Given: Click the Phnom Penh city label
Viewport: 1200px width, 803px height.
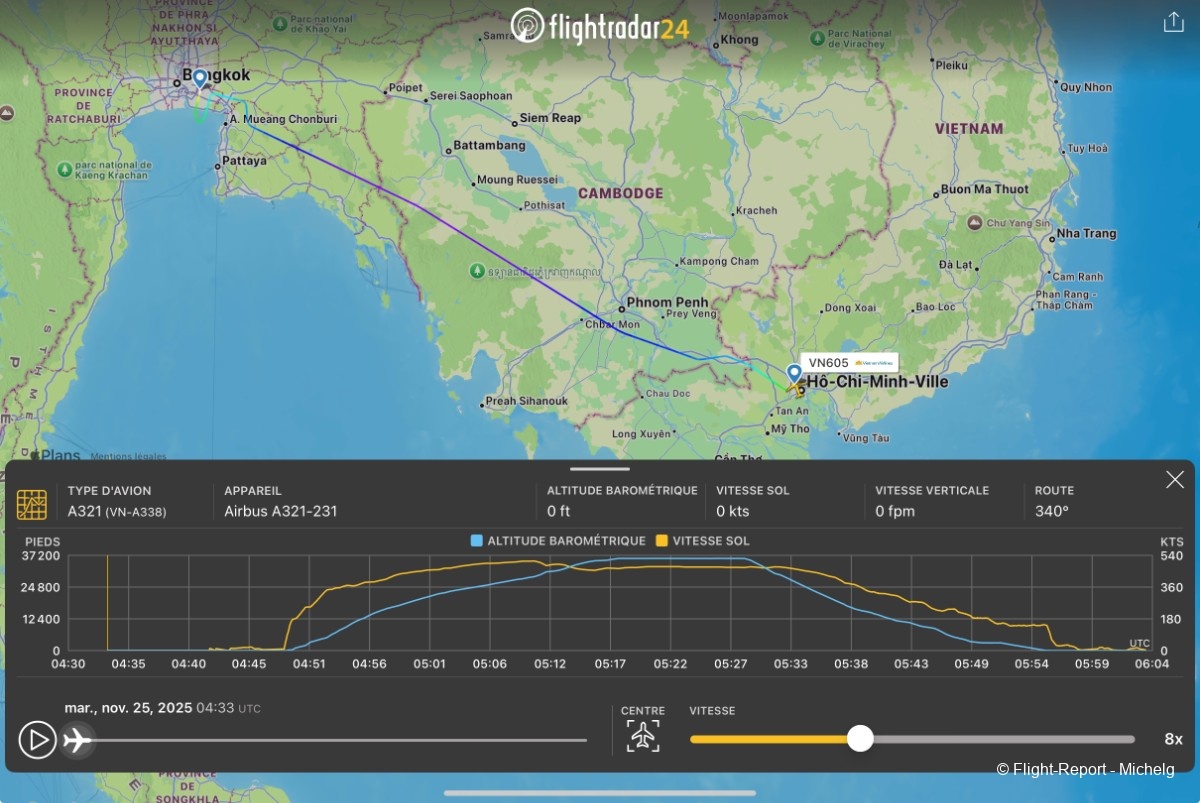Looking at the screenshot, I should (x=667, y=302).
